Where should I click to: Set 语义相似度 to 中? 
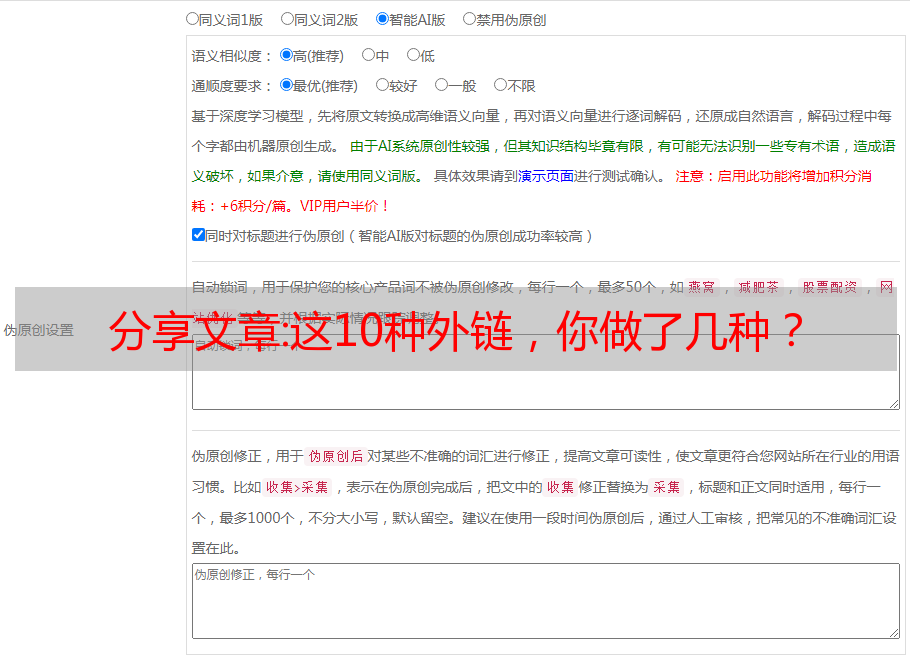point(368,55)
